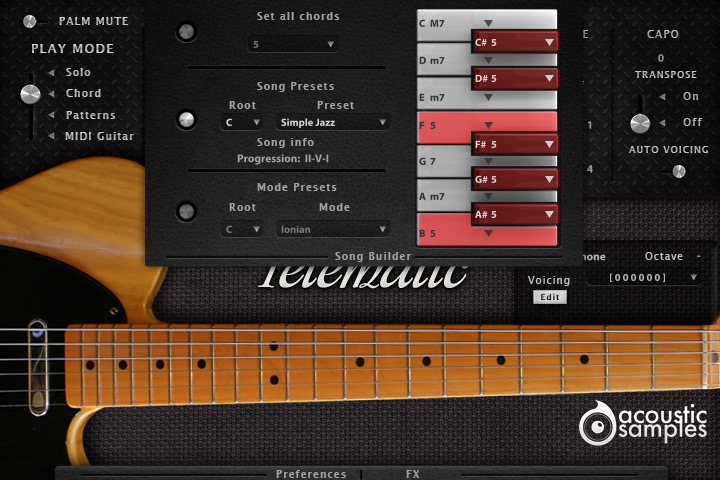720x480 pixels.
Task: Select Chord play mode
Action: coord(83,93)
